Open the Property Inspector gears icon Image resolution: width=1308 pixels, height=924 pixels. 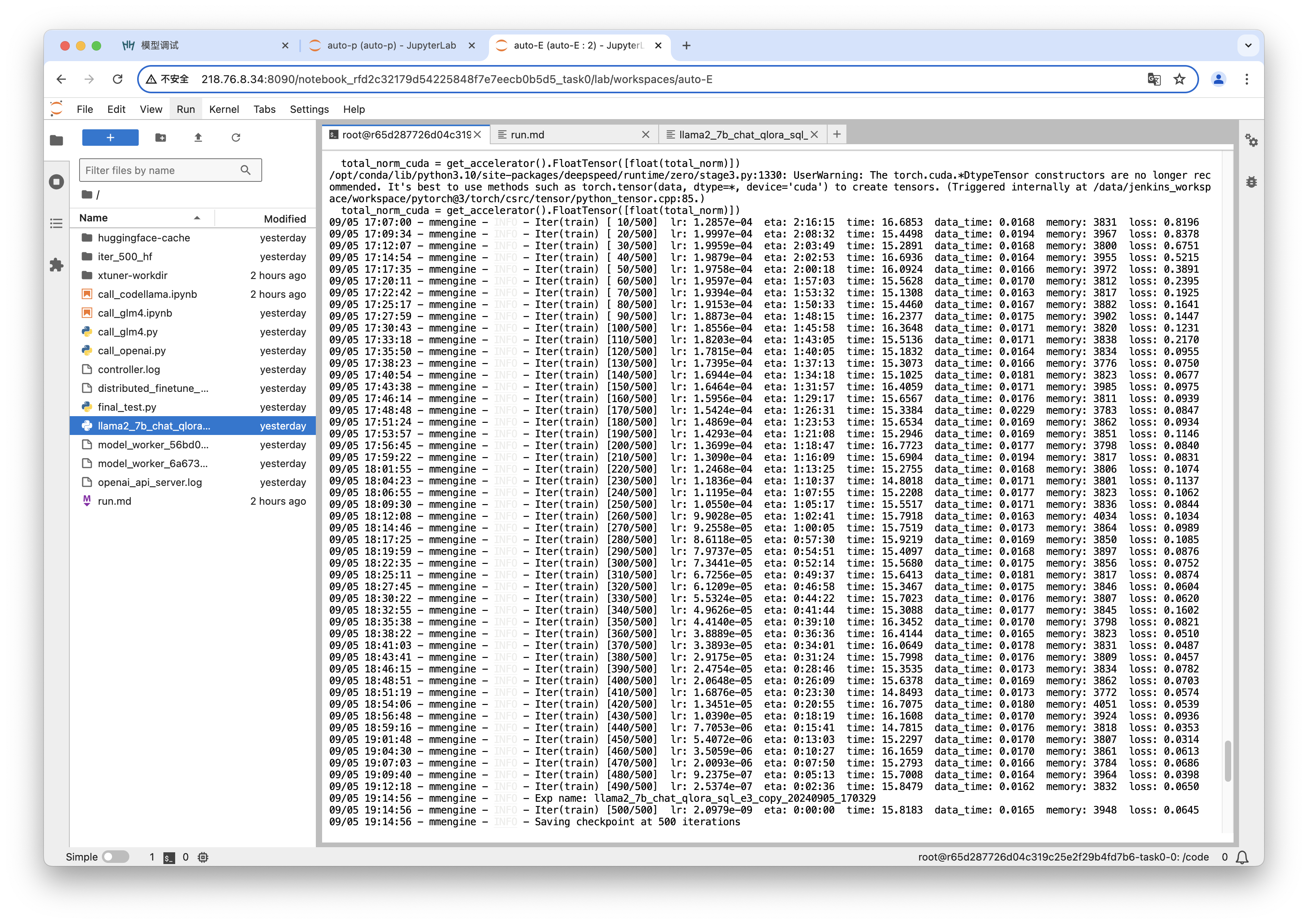(1251, 140)
